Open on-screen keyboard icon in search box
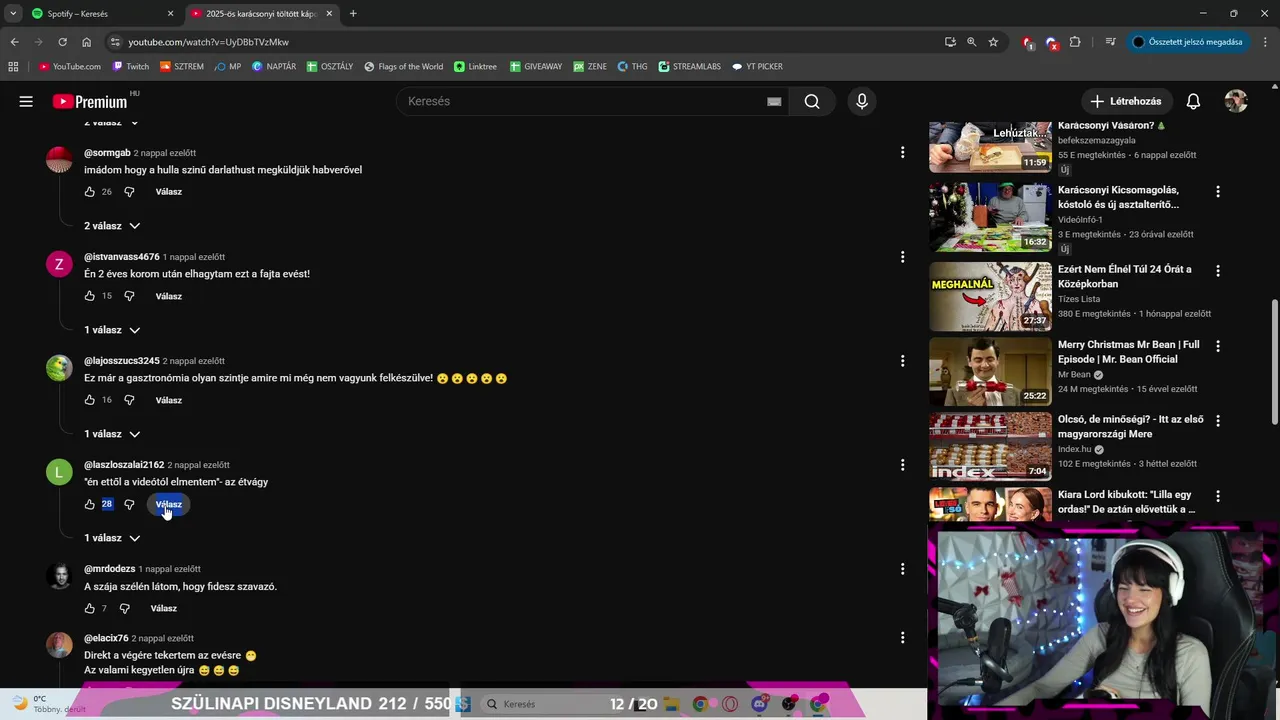Viewport: 1280px width, 720px height. pyautogui.click(x=774, y=101)
